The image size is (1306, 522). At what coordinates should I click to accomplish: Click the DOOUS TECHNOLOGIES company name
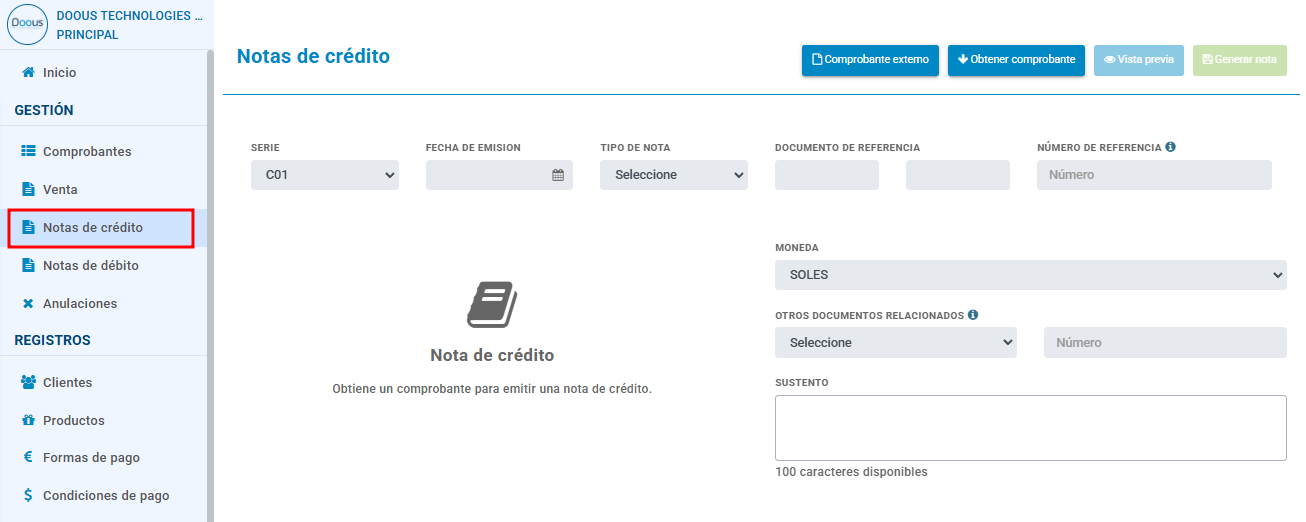click(129, 16)
